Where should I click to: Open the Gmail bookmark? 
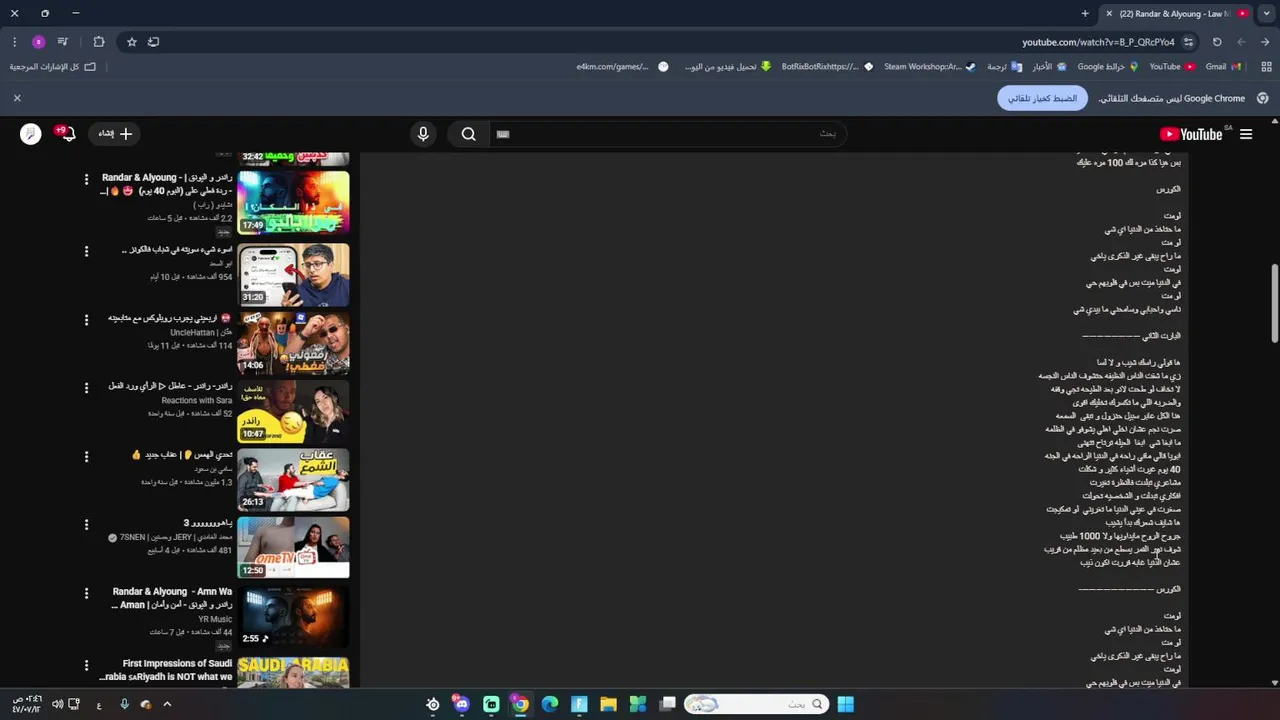[1223, 67]
